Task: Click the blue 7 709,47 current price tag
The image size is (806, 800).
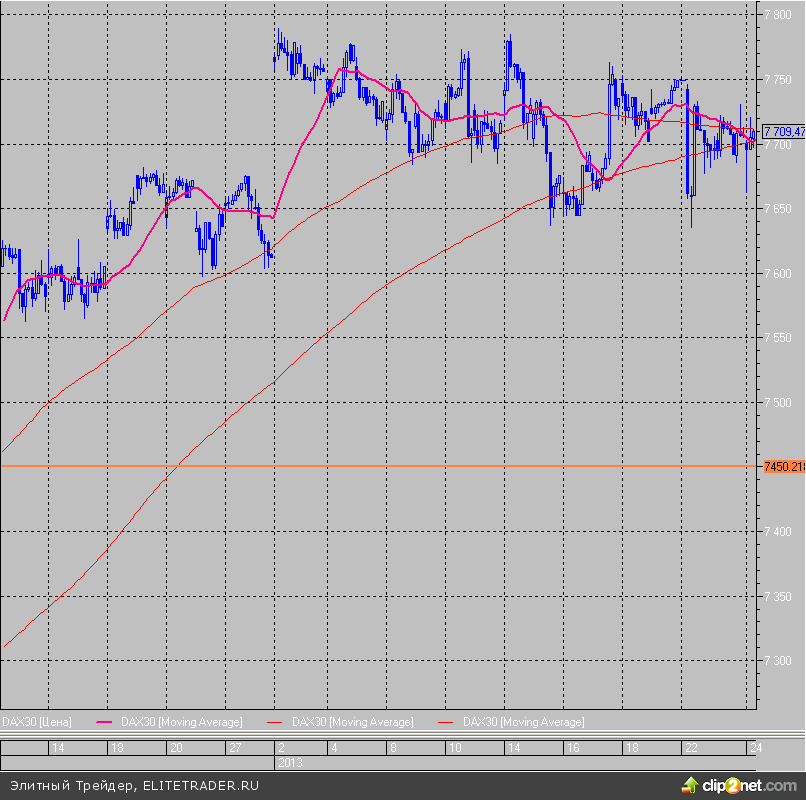Action: click(783, 131)
